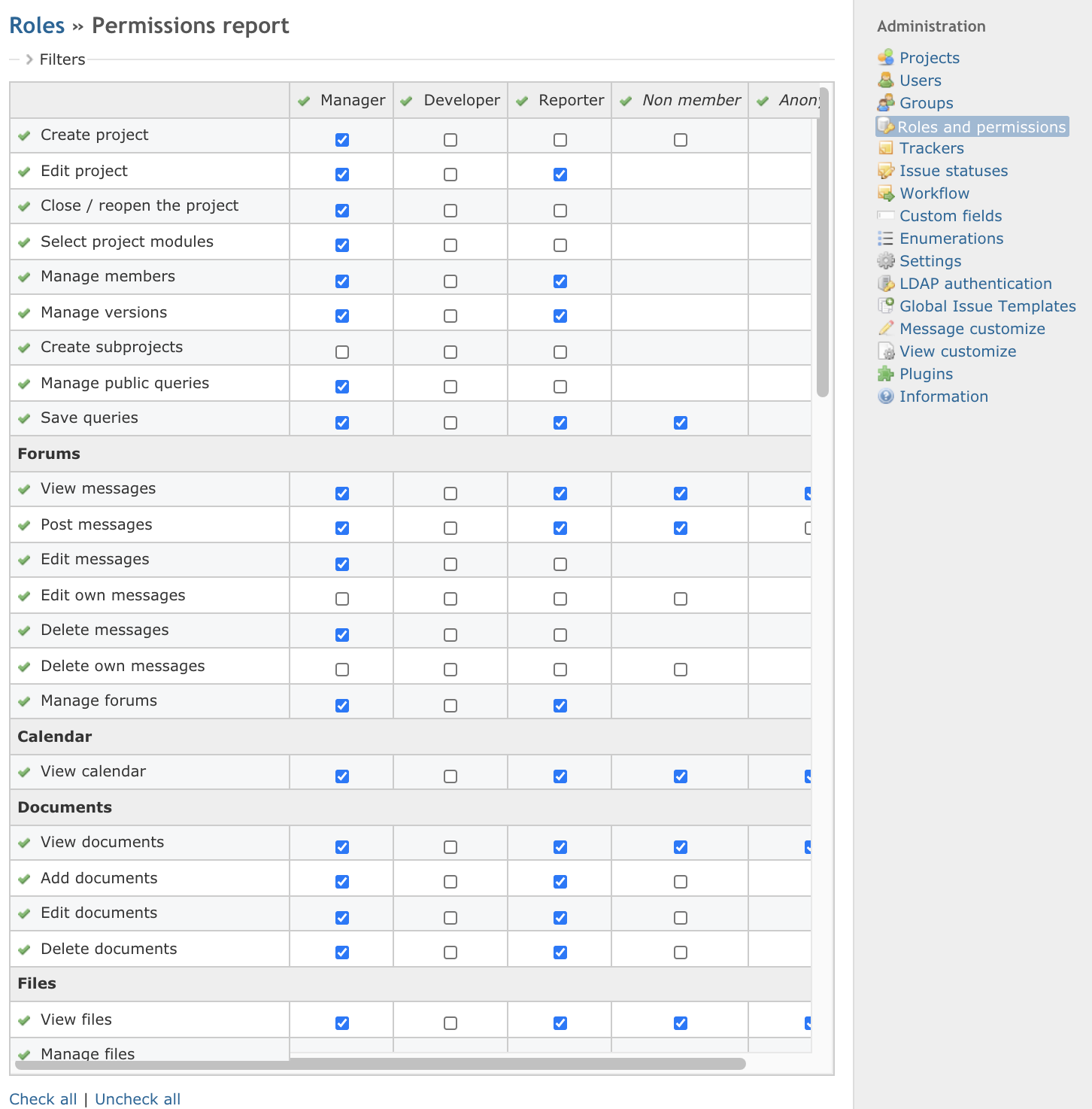
Task: Click the Plugins puzzle icon
Action: click(x=886, y=373)
